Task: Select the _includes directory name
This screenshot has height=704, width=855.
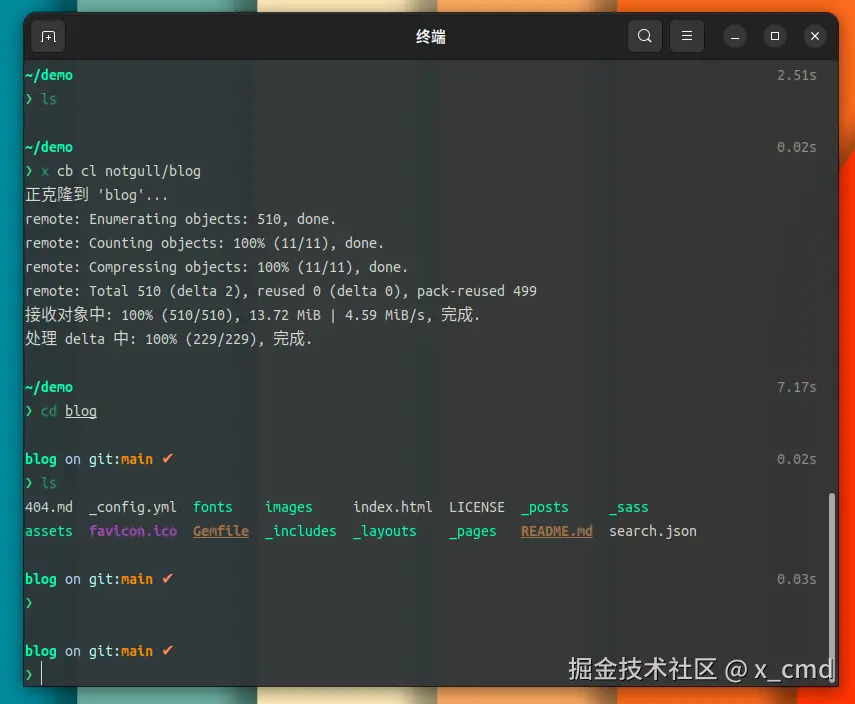Action: pos(300,531)
